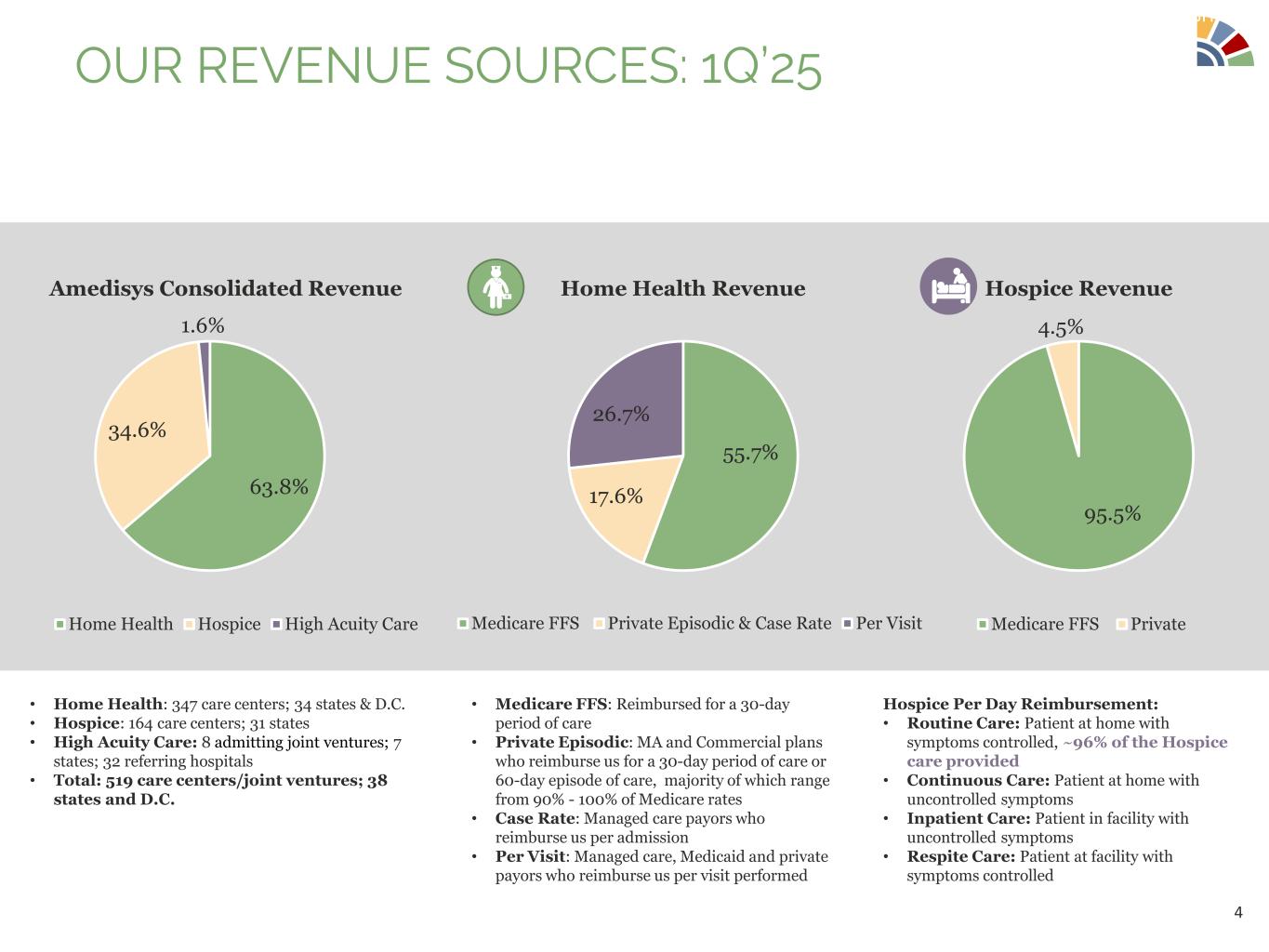The width and height of the screenshot is (1269, 952).
Task: Click the Private Episodic & Case Rate legend marker
Action: 599,623
